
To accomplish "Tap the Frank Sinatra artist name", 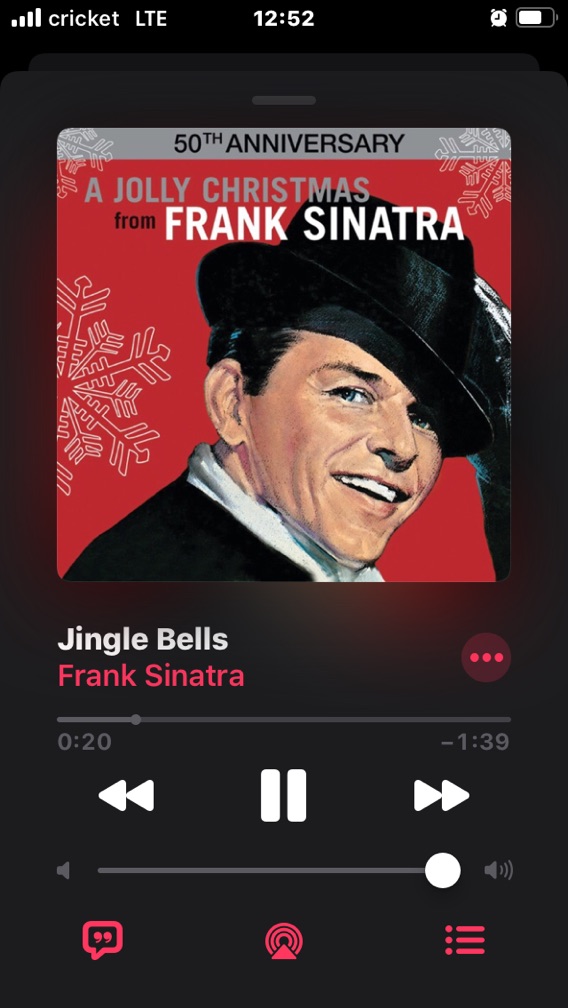I will [x=151, y=676].
